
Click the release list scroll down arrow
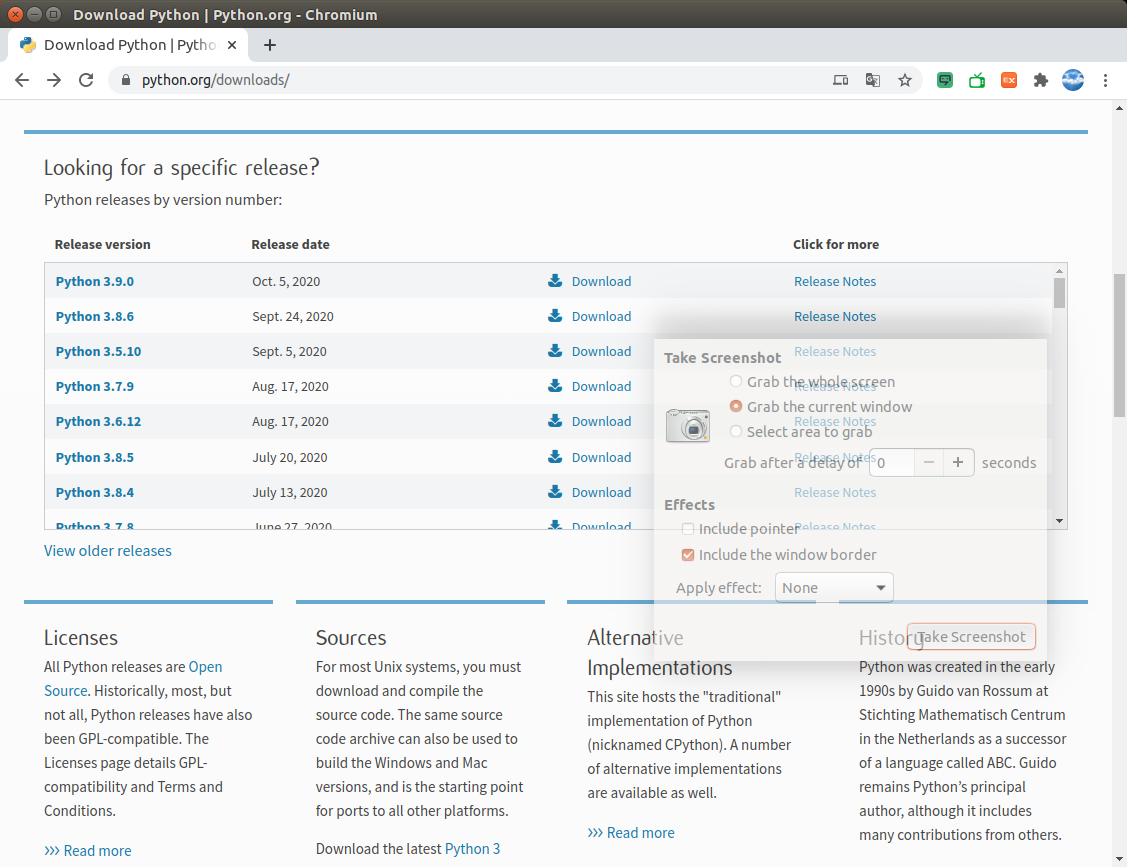(1059, 520)
